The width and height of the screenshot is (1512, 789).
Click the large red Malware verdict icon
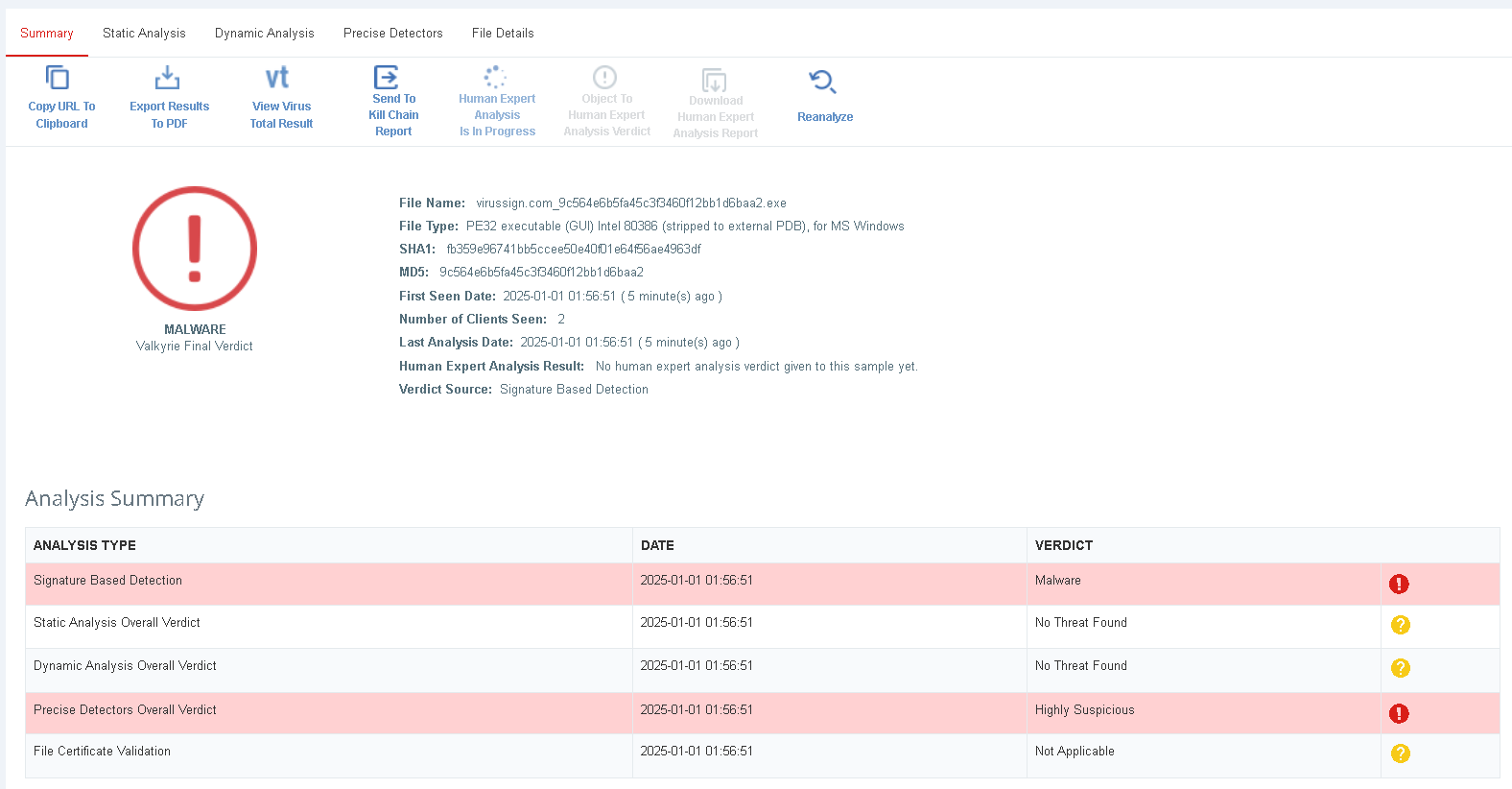195,249
